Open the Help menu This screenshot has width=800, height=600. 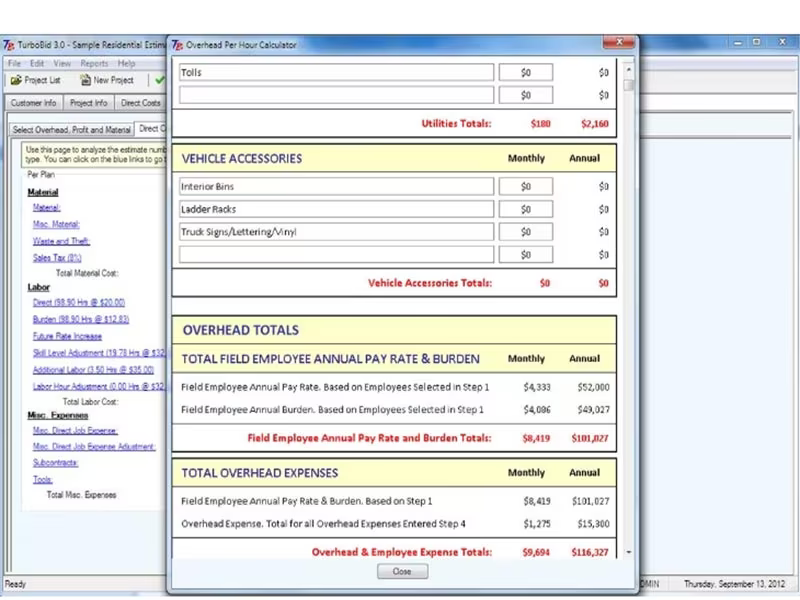pyautogui.click(x=126, y=63)
